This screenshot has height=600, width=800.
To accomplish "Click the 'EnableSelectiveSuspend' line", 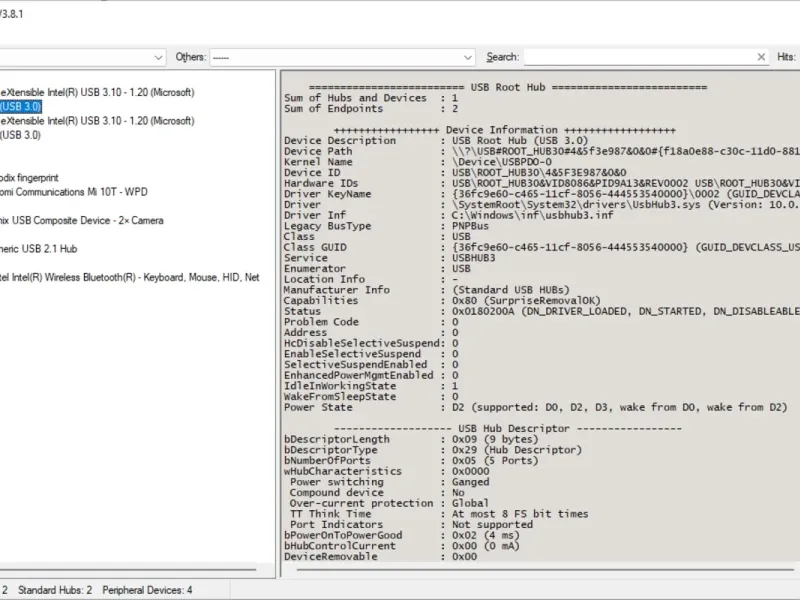I will (371, 354).
